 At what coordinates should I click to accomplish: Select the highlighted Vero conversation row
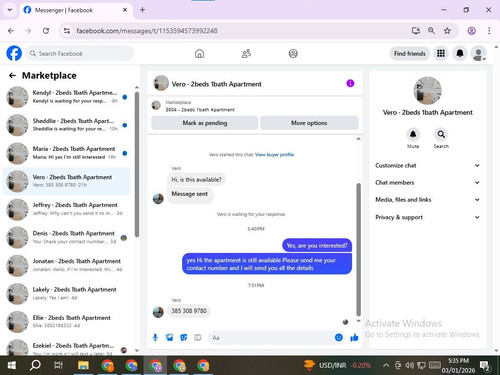[67, 181]
